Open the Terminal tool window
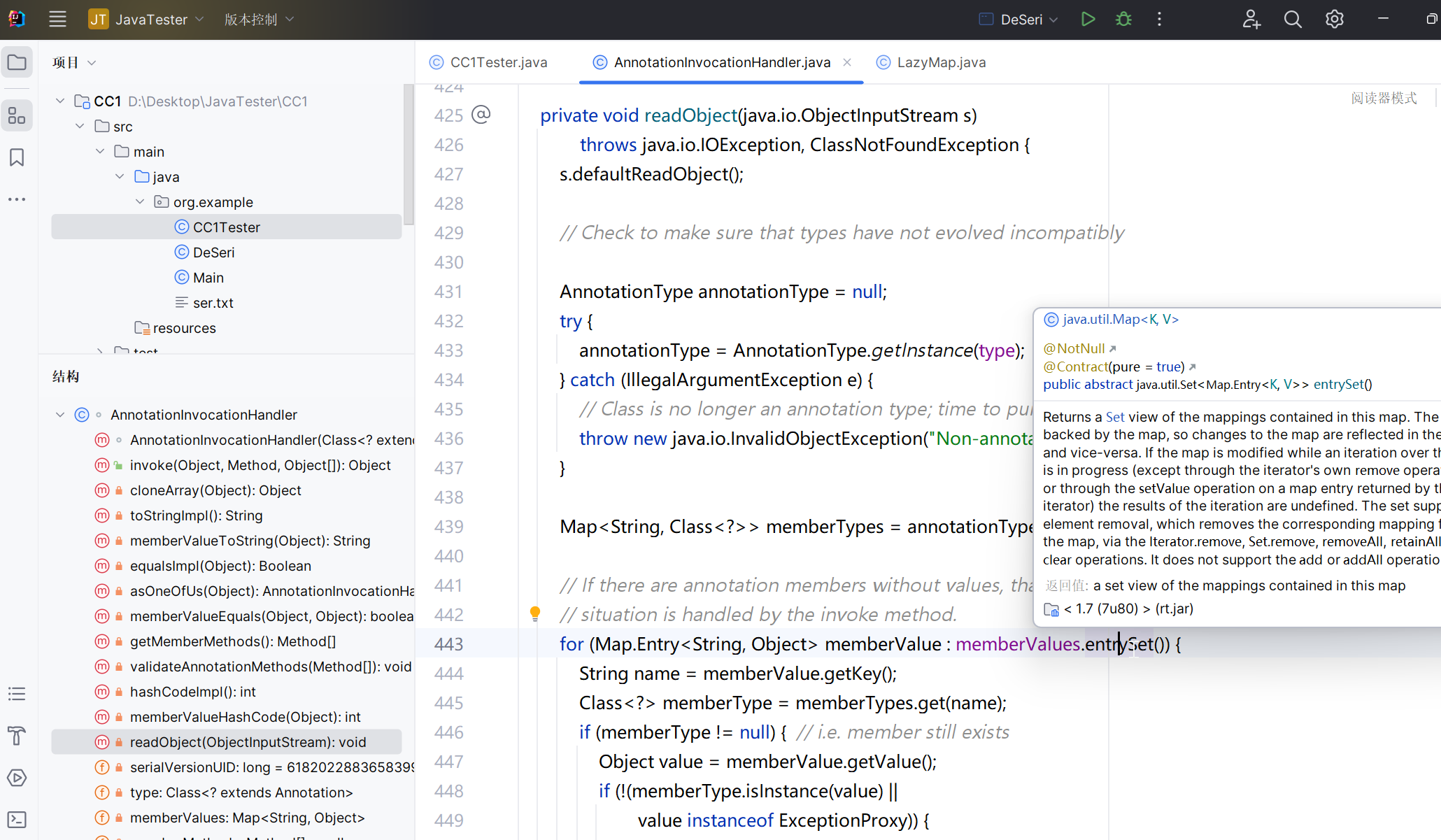1441x840 pixels. [x=17, y=819]
